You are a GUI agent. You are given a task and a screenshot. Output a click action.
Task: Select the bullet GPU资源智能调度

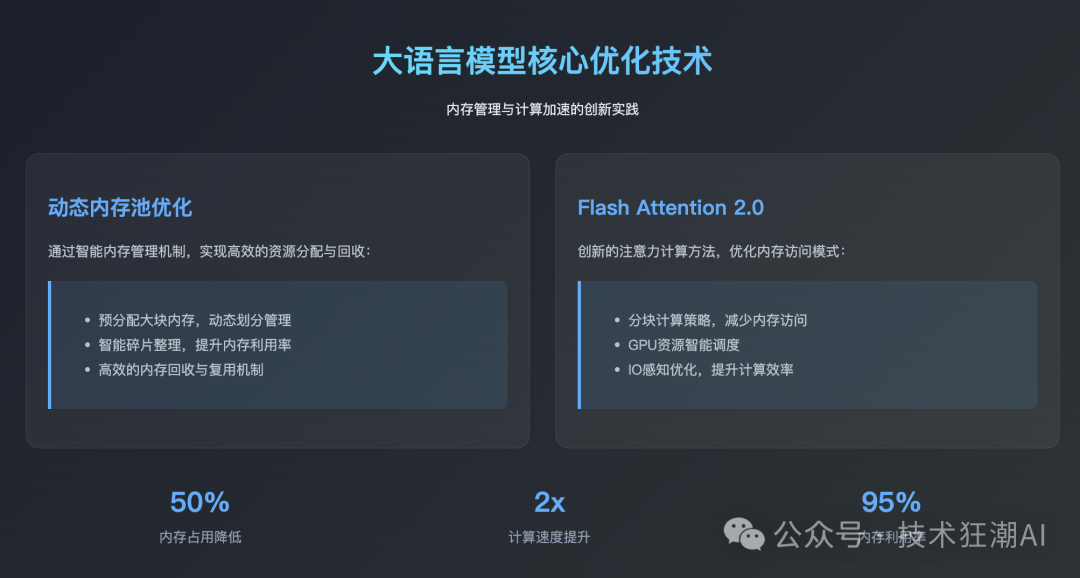click(x=684, y=345)
